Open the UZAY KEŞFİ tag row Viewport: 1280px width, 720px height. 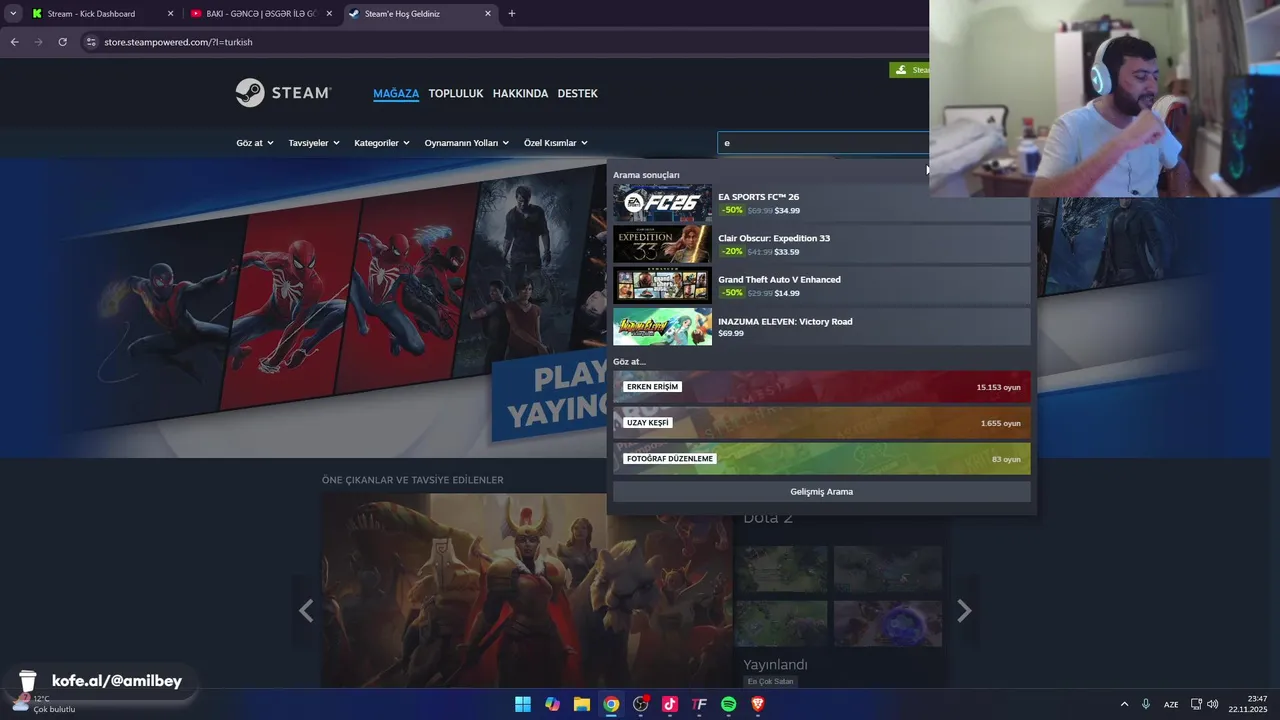pos(821,423)
